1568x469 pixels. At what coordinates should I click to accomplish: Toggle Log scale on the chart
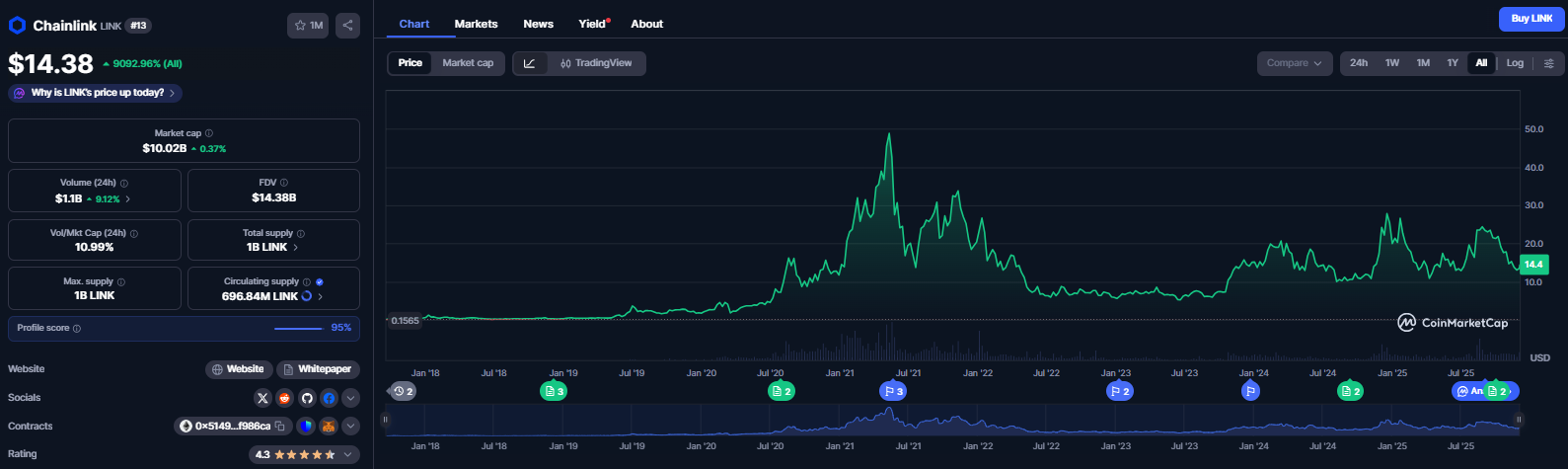(x=1515, y=63)
